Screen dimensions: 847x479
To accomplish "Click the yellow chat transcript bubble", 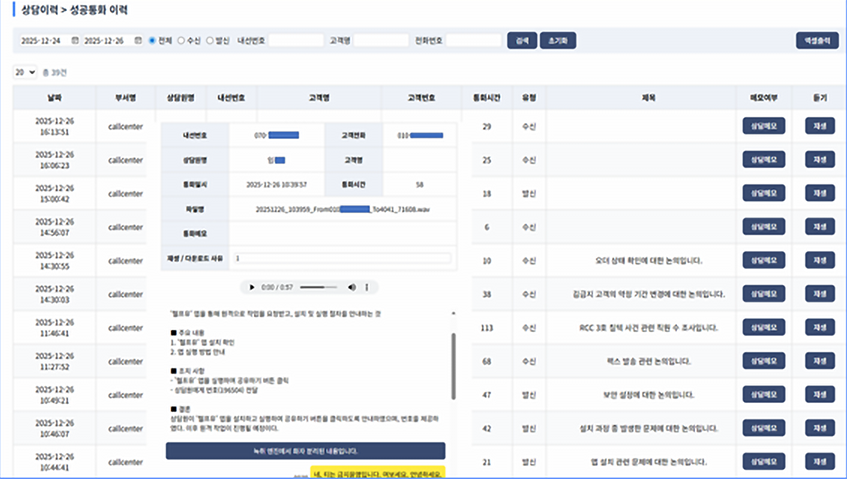I will (378, 473).
